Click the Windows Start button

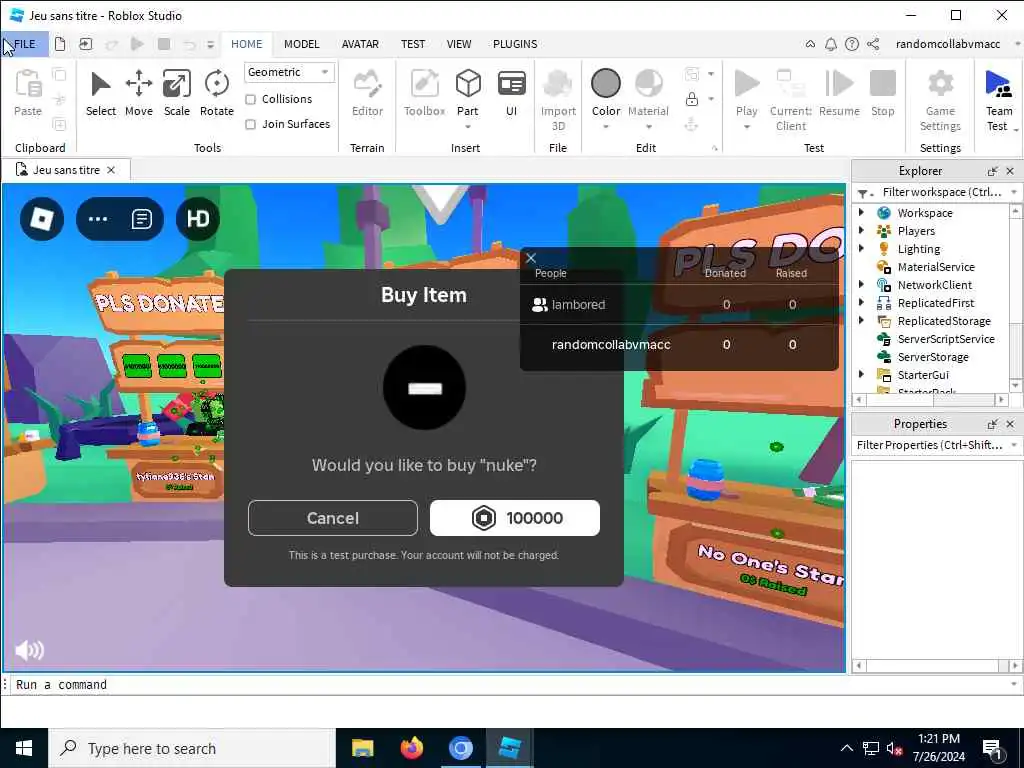[x=24, y=748]
